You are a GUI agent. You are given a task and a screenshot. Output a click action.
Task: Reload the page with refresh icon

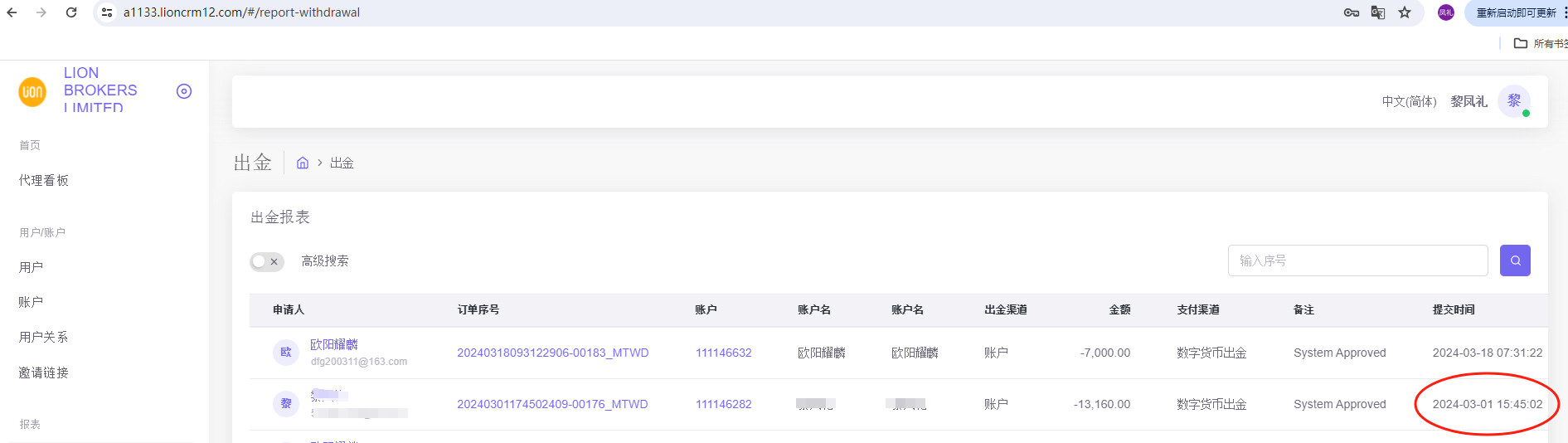pos(71,12)
